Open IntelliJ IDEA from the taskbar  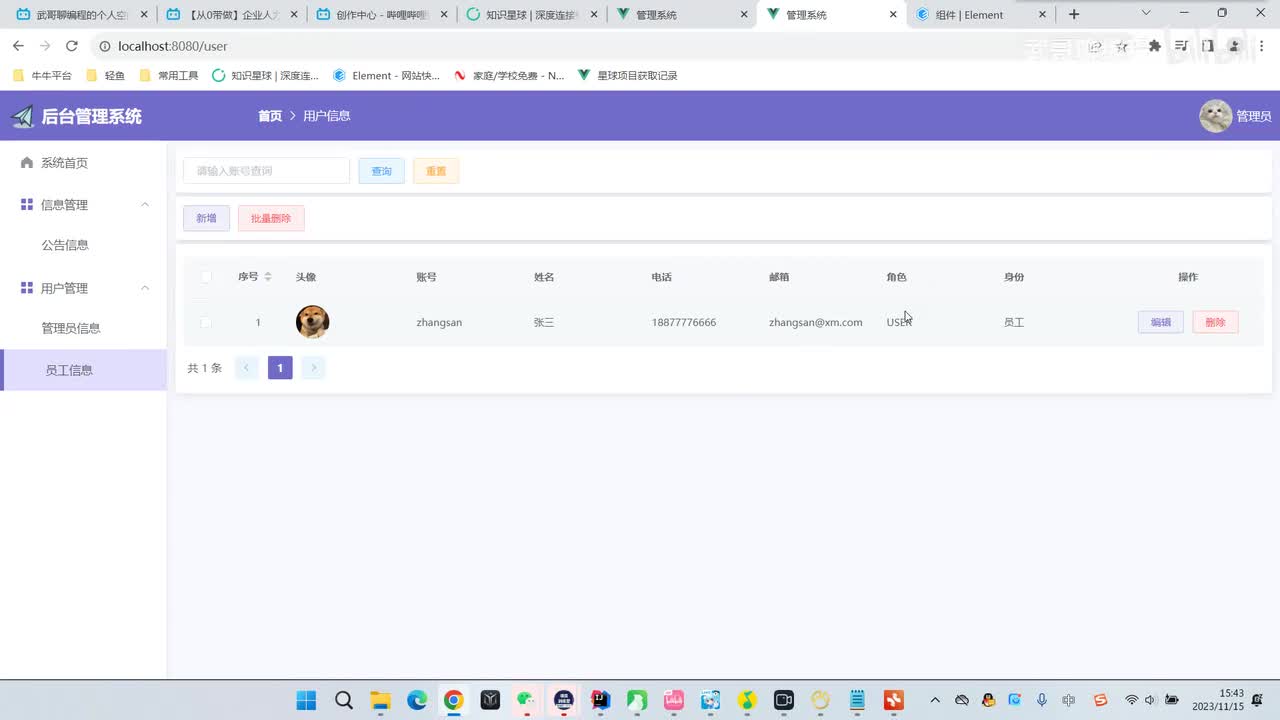click(600, 700)
